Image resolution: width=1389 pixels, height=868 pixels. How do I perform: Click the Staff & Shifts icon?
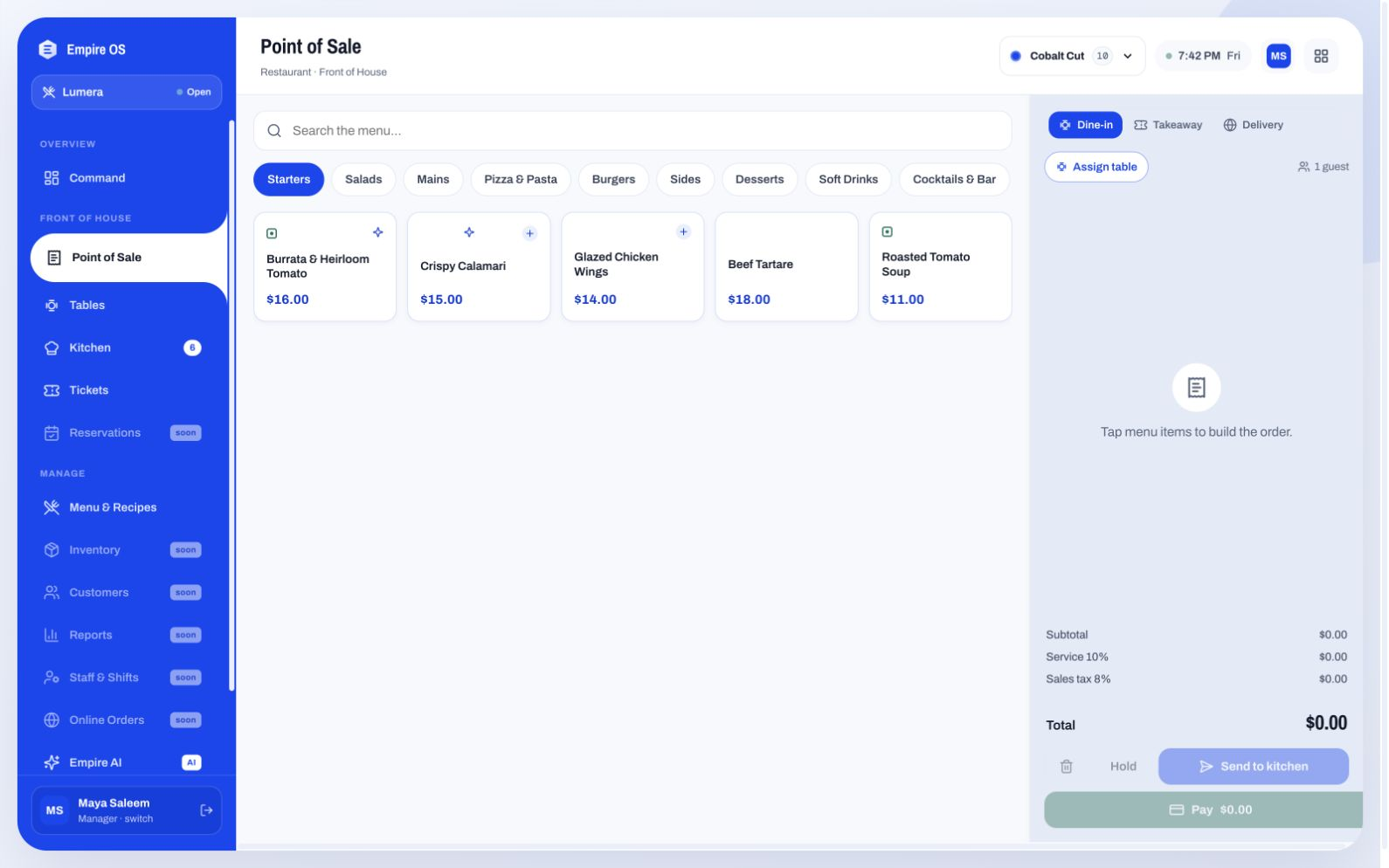click(52, 678)
